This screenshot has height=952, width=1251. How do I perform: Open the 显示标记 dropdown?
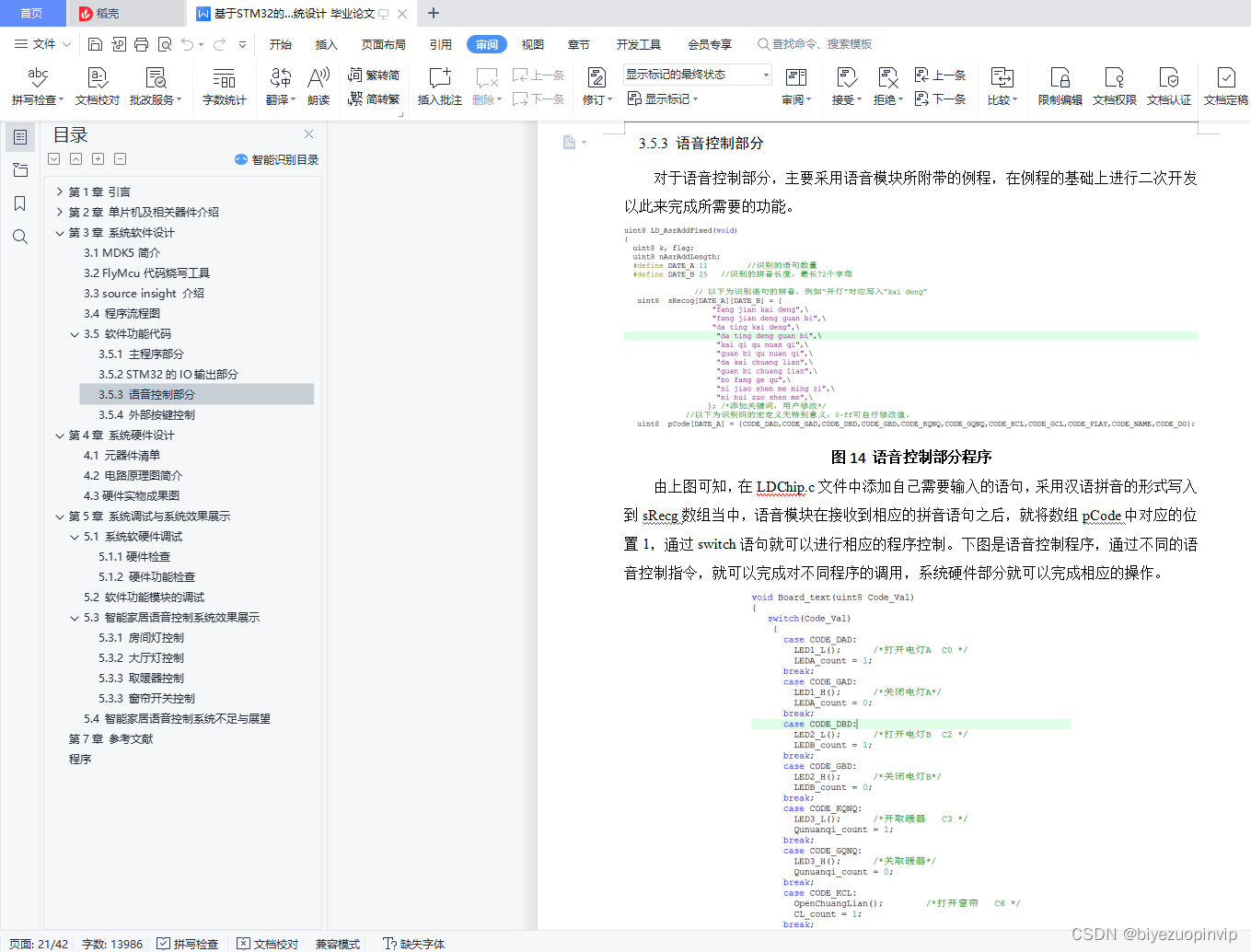(x=663, y=99)
